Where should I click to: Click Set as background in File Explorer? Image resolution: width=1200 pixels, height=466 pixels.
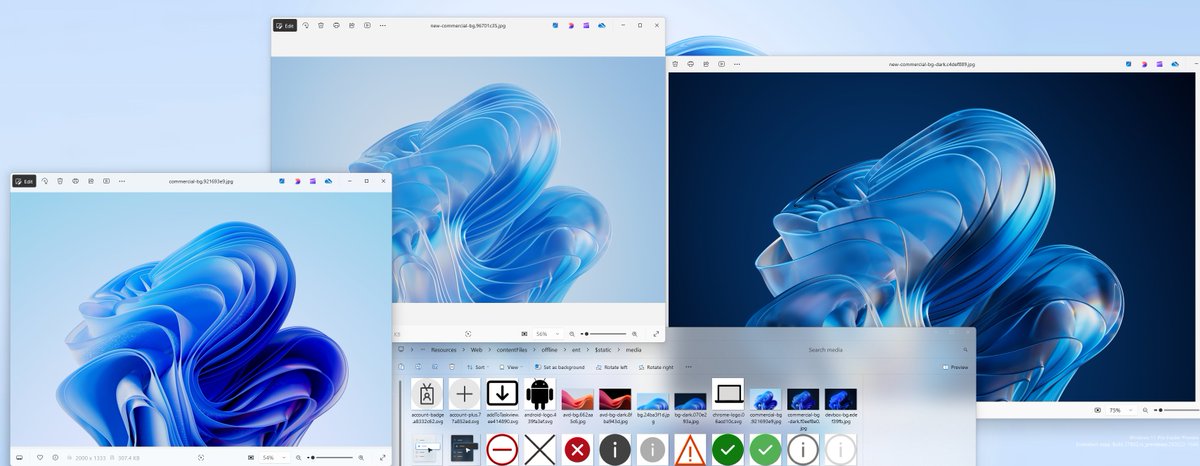pyautogui.click(x=558, y=367)
